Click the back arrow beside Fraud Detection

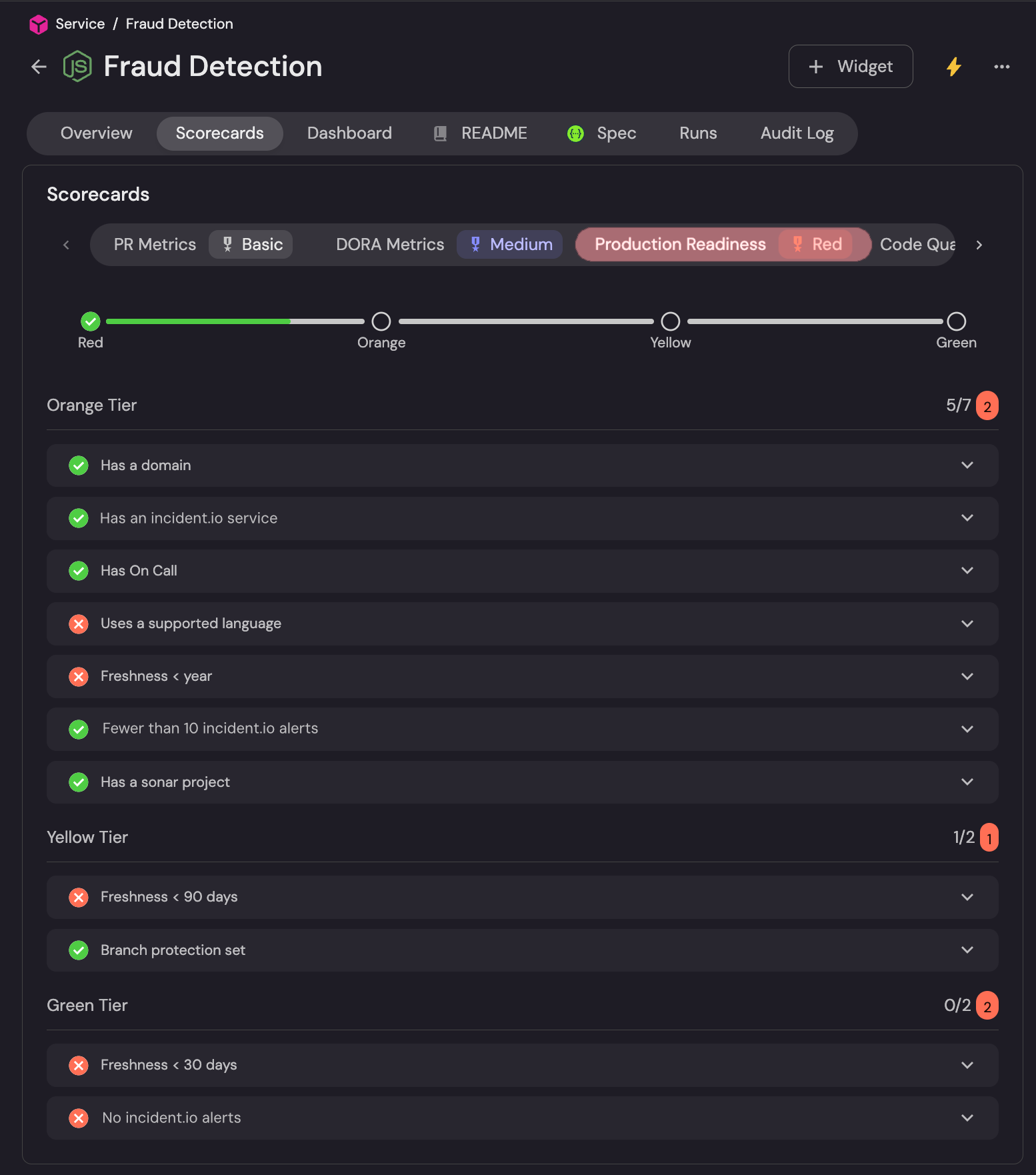point(39,67)
